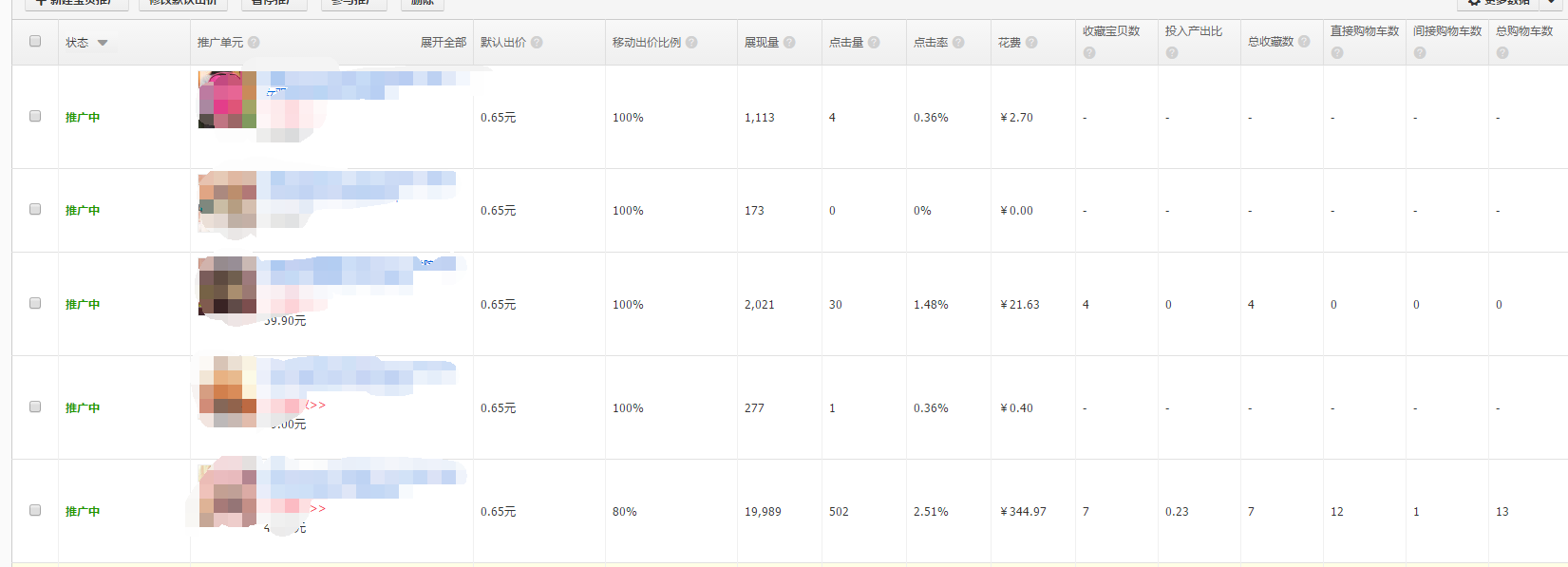Tick the checkbox for the 2,021 impressions row
The height and width of the screenshot is (567, 1568).
click(35, 303)
